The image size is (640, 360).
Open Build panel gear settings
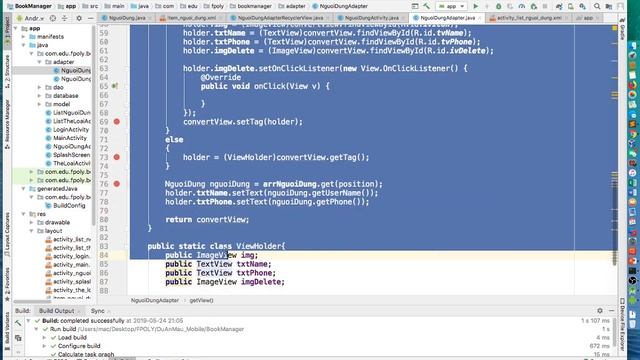pyautogui.click(x=600, y=311)
